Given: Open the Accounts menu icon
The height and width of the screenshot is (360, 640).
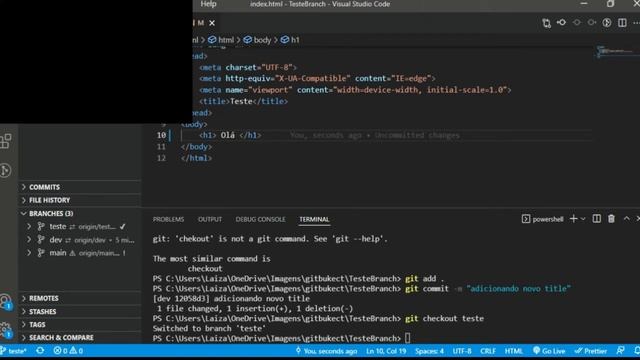Looking at the screenshot, I should (6, 302).
